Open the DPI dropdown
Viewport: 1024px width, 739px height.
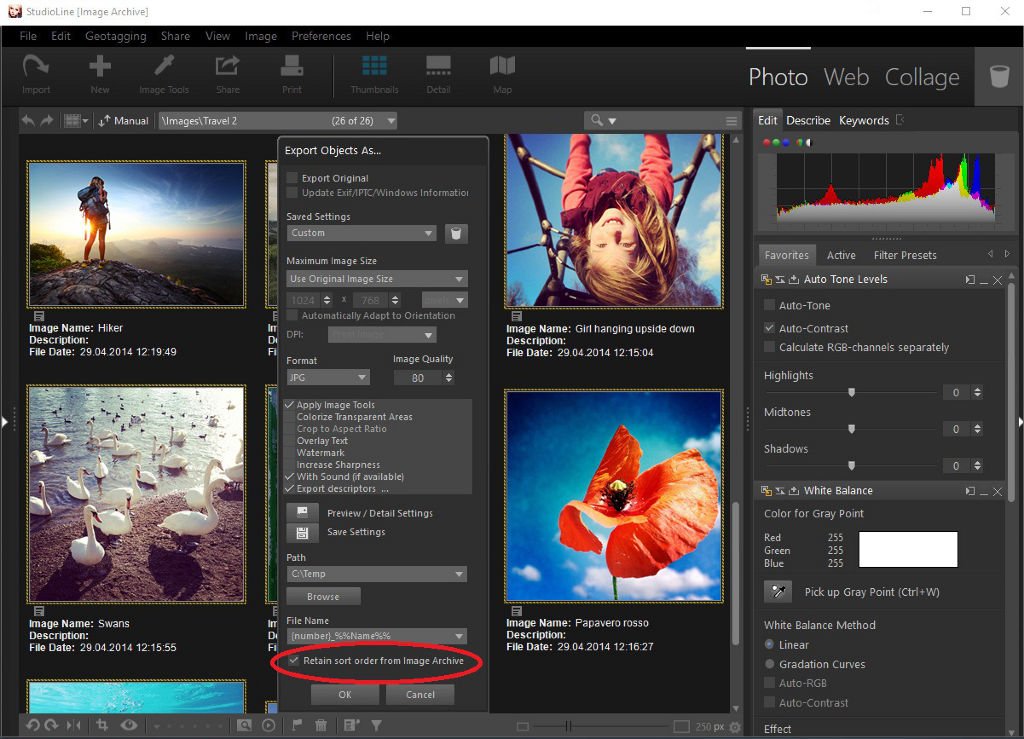click(382, 335)
